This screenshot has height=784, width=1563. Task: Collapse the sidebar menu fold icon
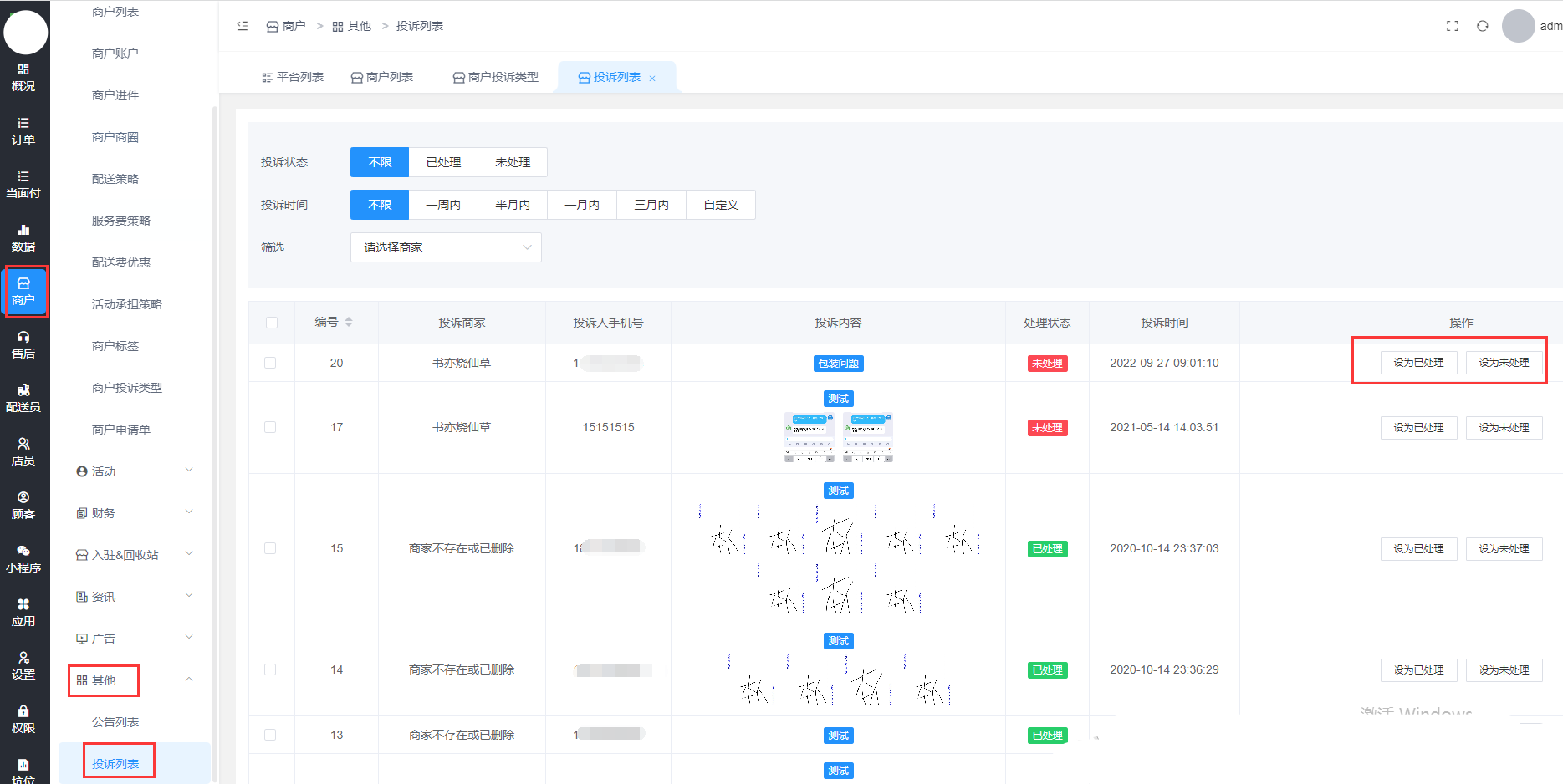pos(243,26)
